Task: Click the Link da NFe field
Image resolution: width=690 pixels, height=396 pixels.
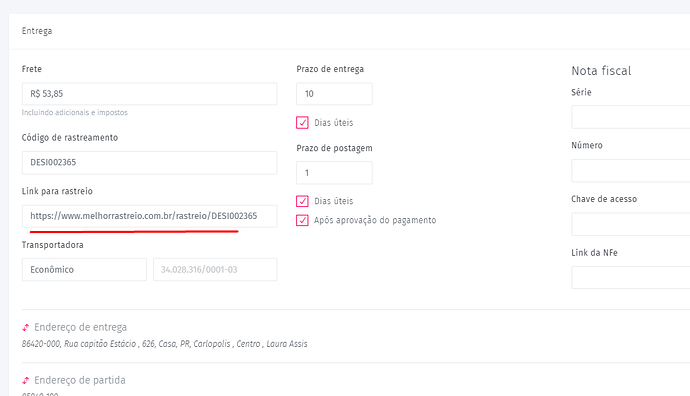Action: 631,278
